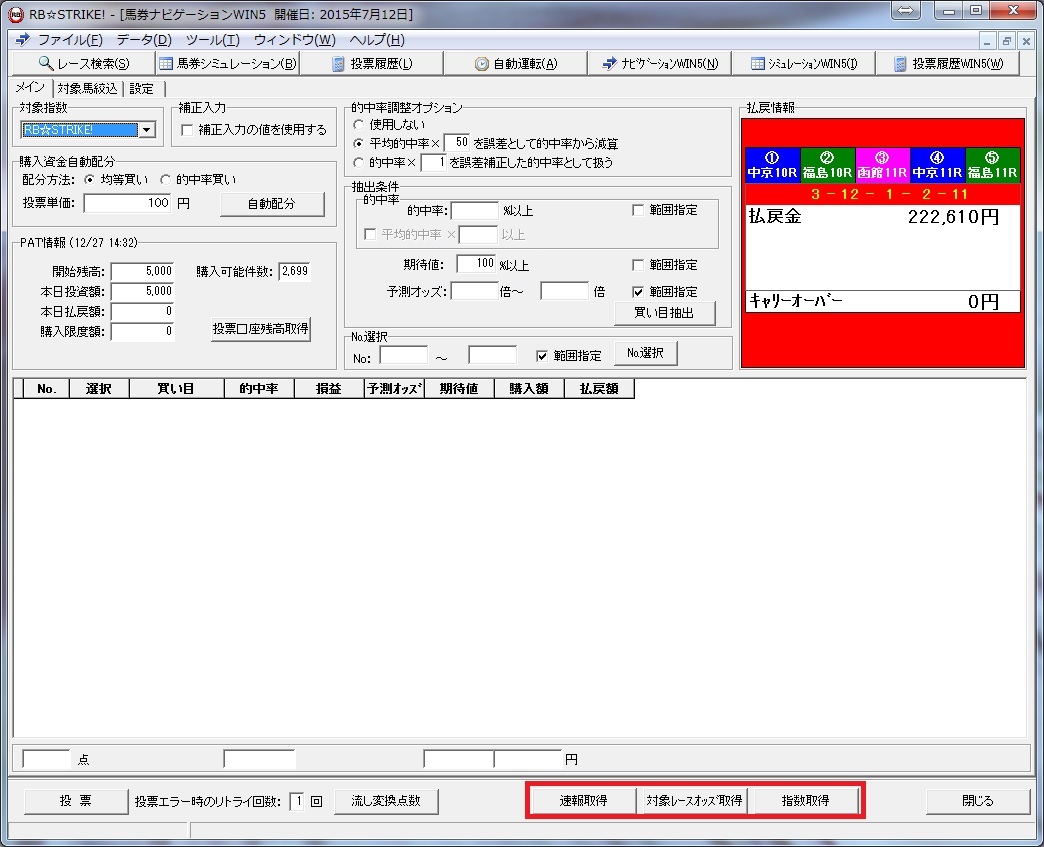Click the 予測オッズ column header

click(394, 389)
